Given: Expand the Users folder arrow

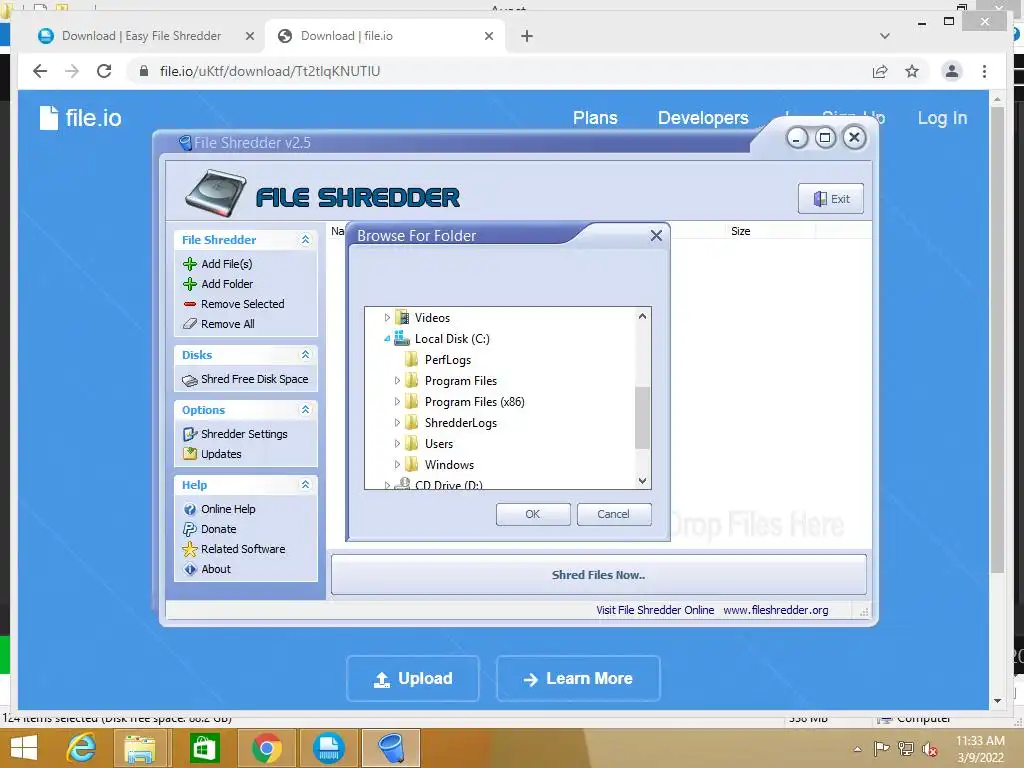Looking at the screenshot, I should [396, 443].
